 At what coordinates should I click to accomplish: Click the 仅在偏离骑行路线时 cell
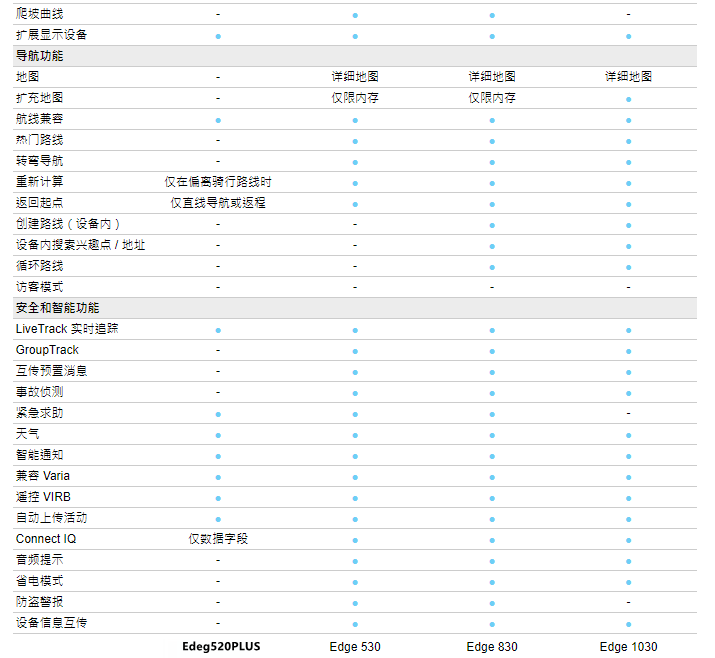(218, 182)
